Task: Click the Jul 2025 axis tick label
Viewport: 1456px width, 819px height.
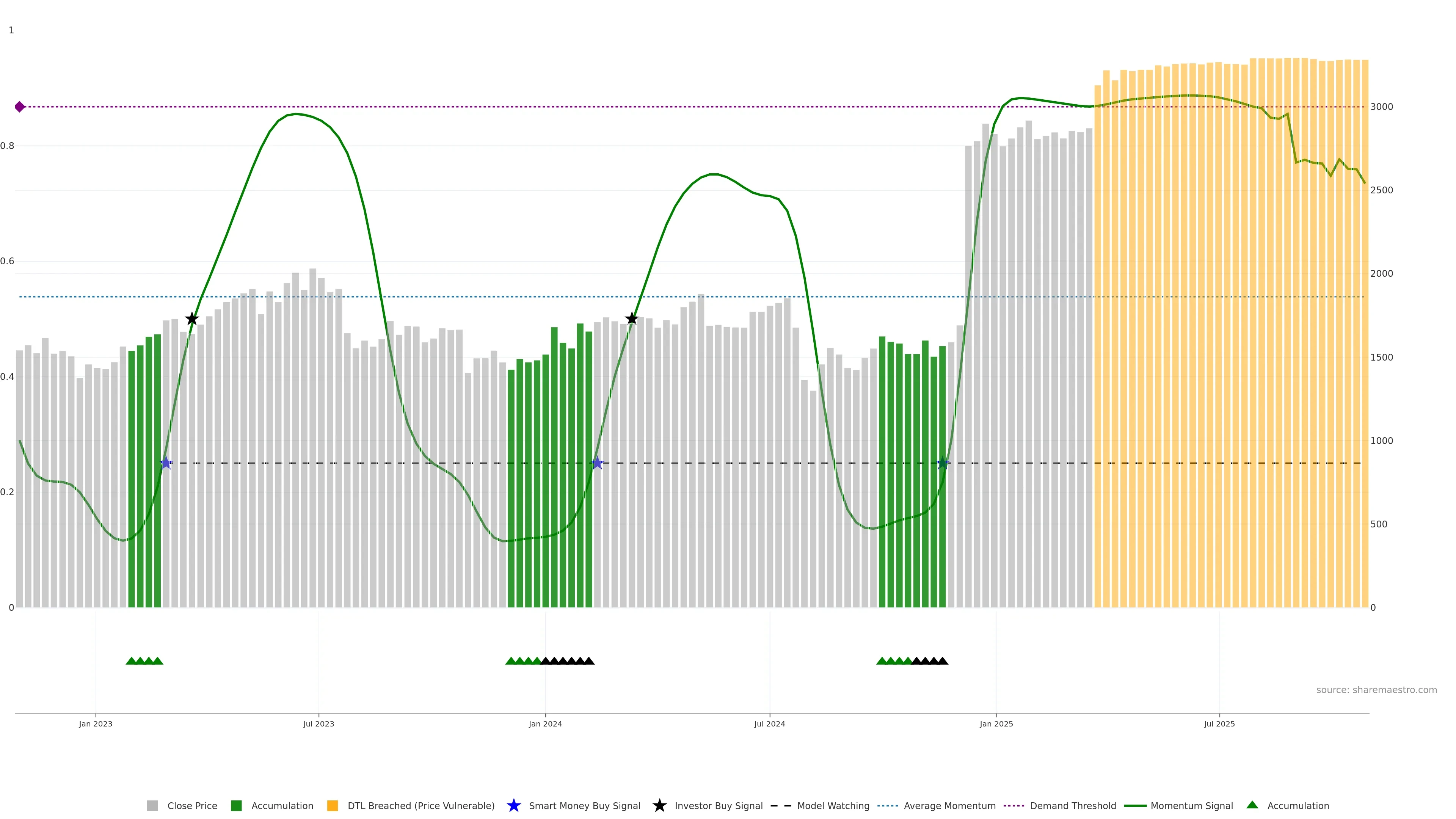Action: tap(1219, 724)
